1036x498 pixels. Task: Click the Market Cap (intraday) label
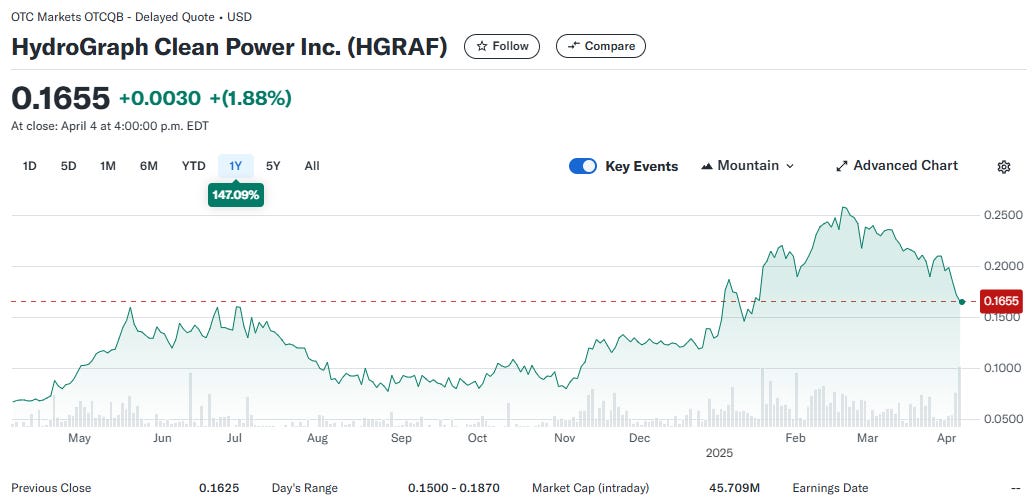pos(591,488)
